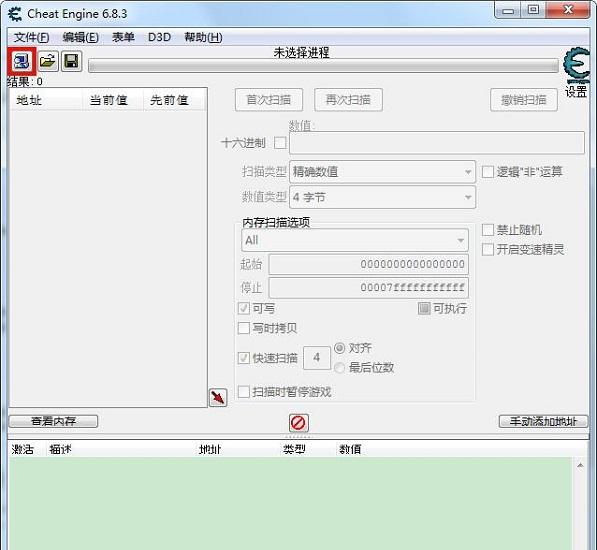Click the red arrow add-to-list icon
Image resolution: width=597 pixels, height=550 pixels.
(218, 398)
